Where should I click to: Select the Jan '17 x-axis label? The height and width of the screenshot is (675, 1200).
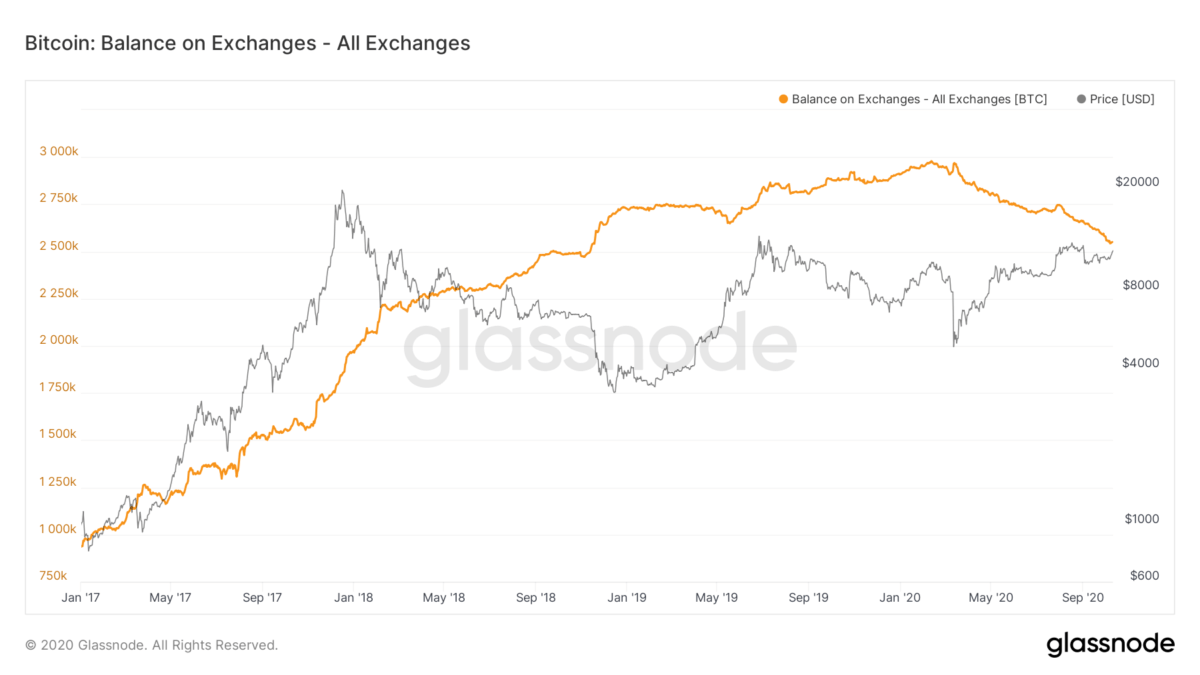click(79, 597)
